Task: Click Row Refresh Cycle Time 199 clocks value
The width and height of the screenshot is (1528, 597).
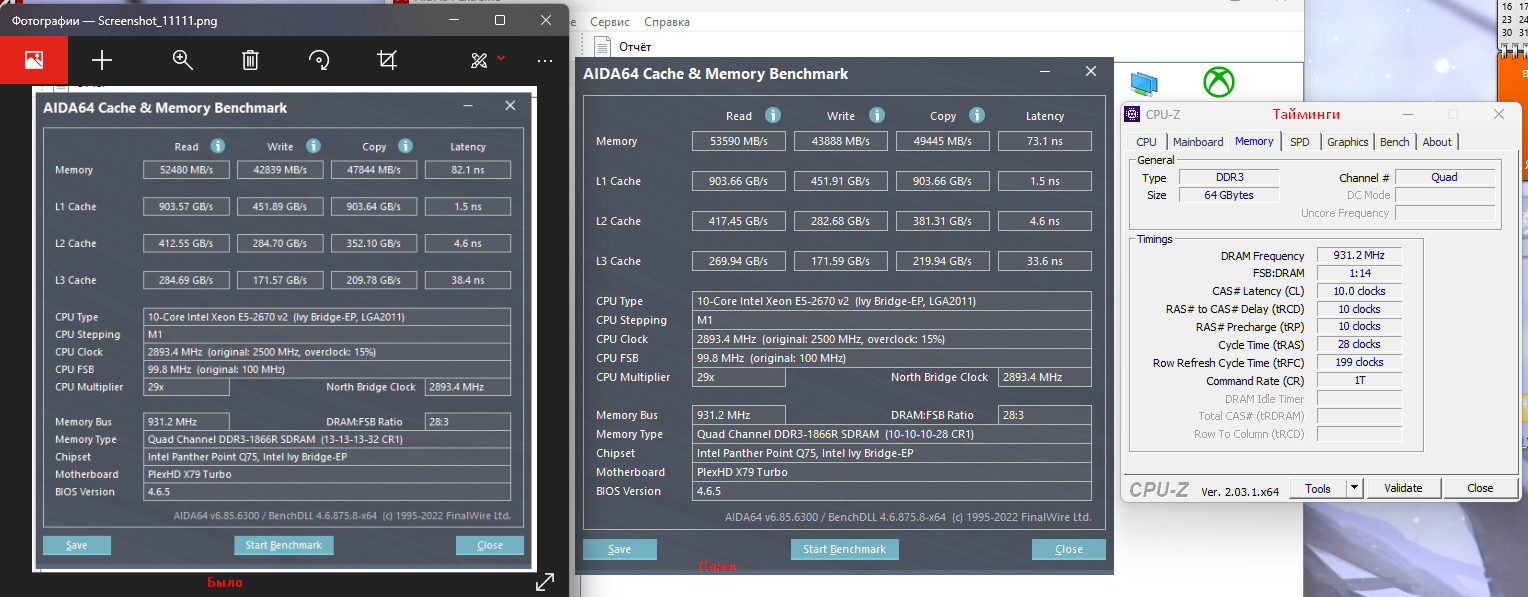Action: [1360, 362]
